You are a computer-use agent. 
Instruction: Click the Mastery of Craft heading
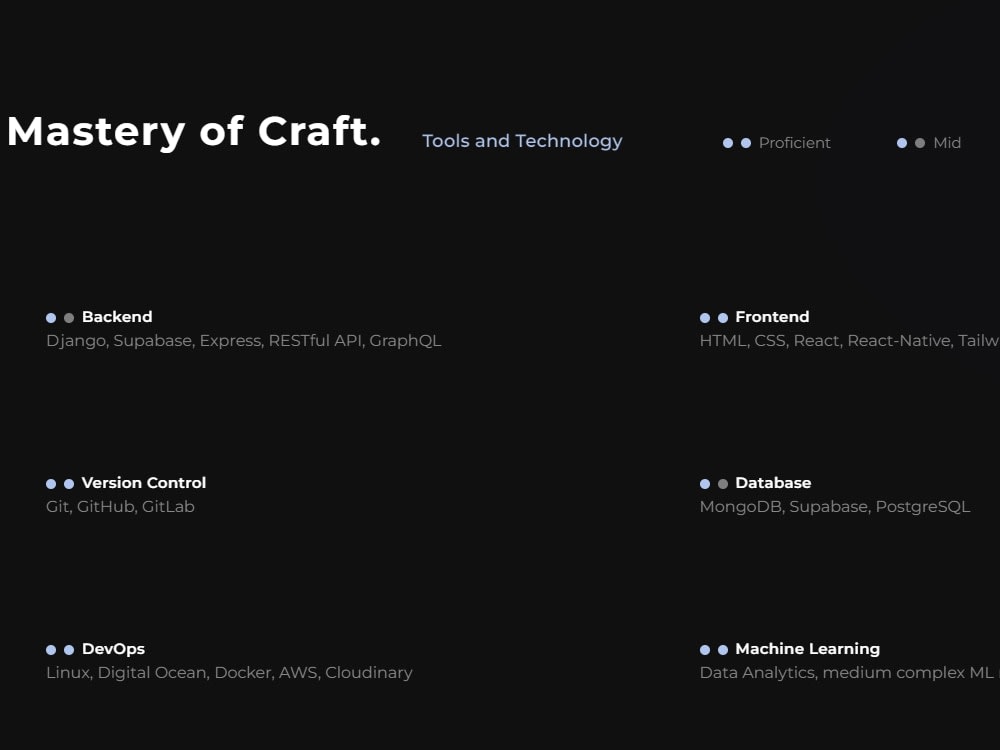[x=194, y=132]
